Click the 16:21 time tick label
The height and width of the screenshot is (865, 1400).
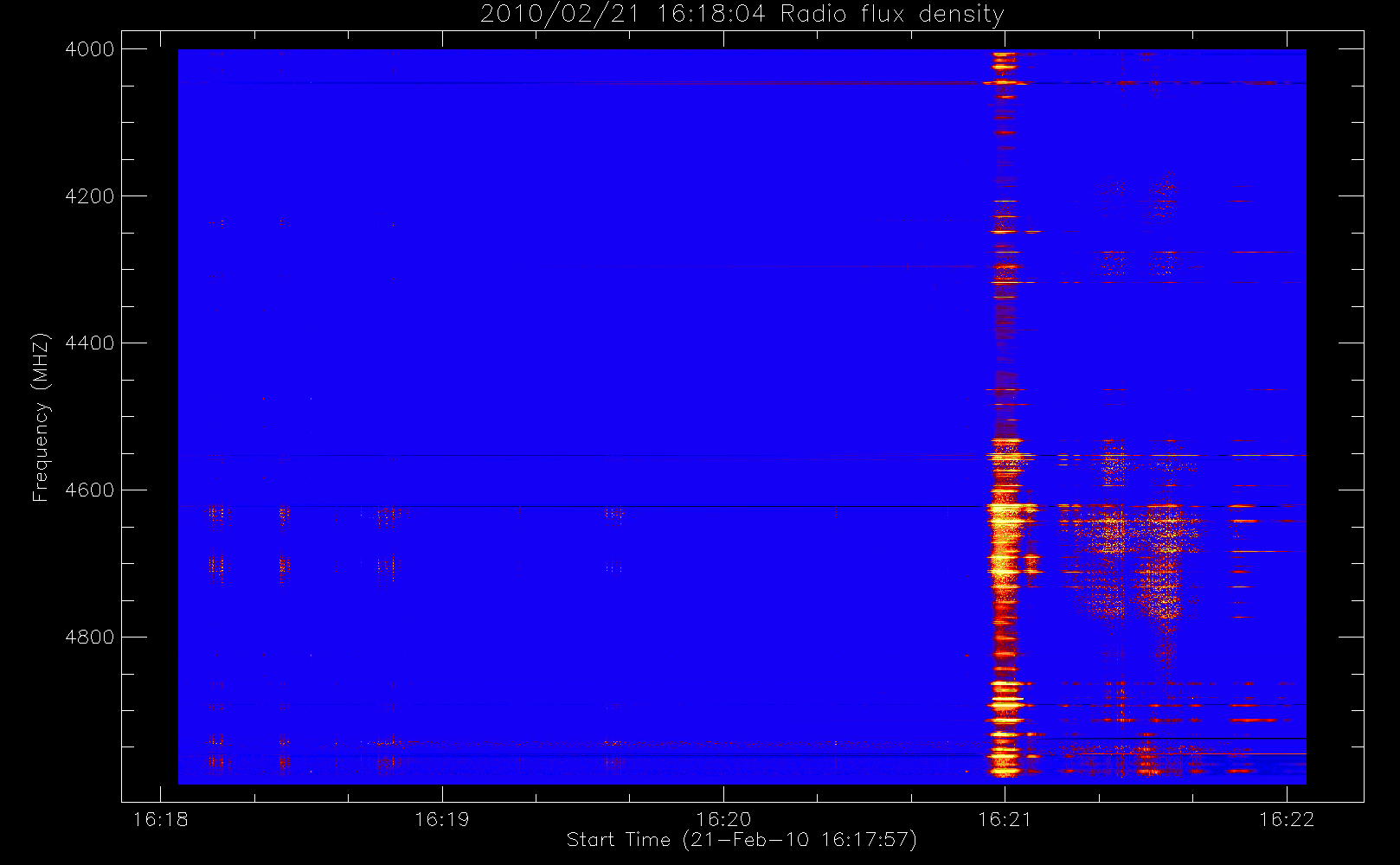point(1005,819)
